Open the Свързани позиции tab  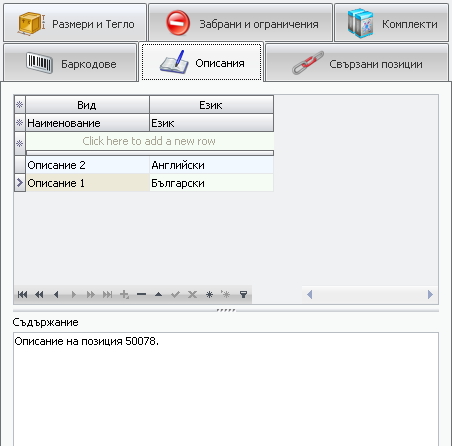point(357,63)
